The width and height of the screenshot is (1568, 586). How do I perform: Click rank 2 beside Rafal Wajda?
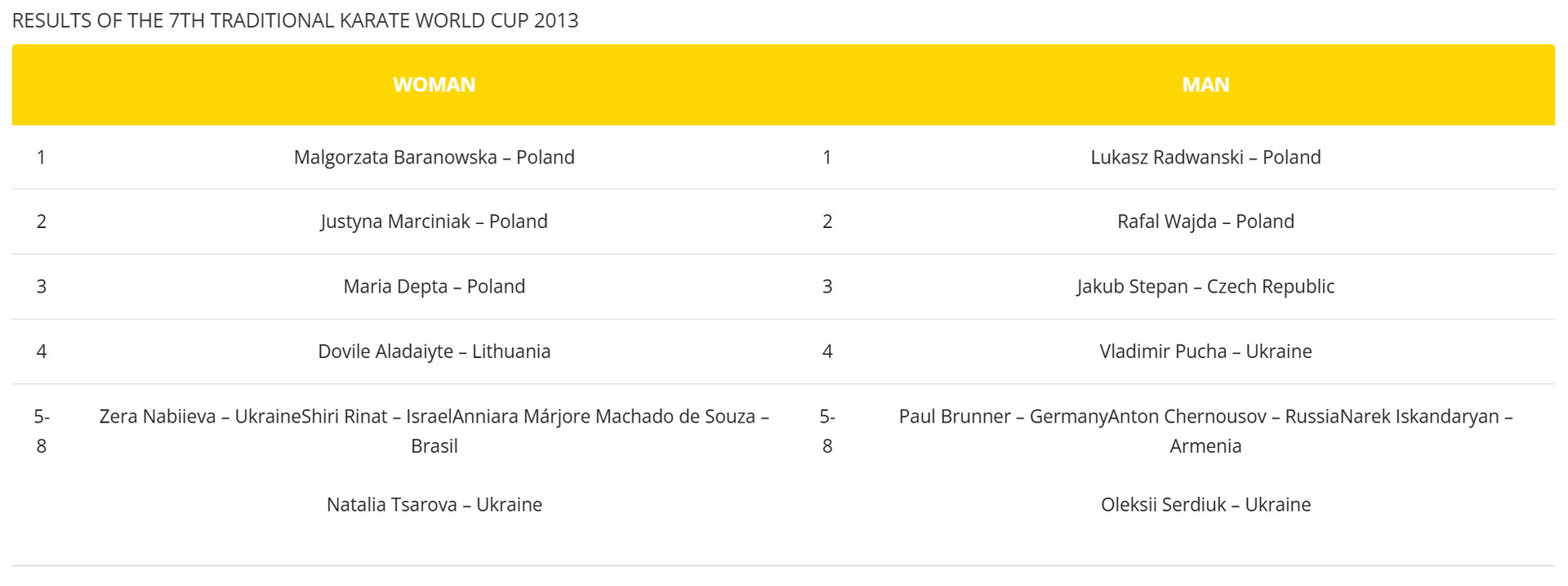[x=827, y=221]
